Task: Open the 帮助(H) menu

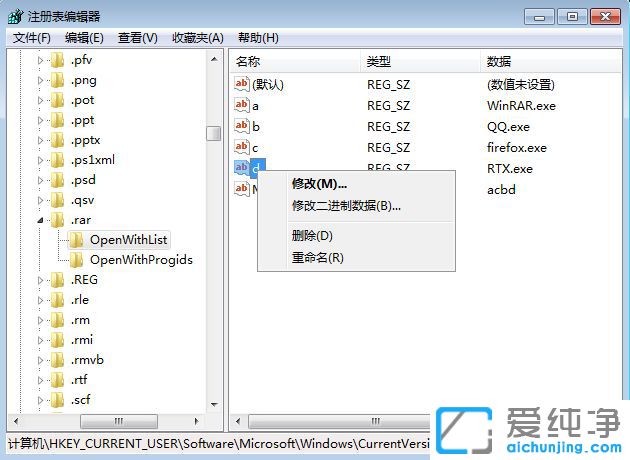Action: 258,38
